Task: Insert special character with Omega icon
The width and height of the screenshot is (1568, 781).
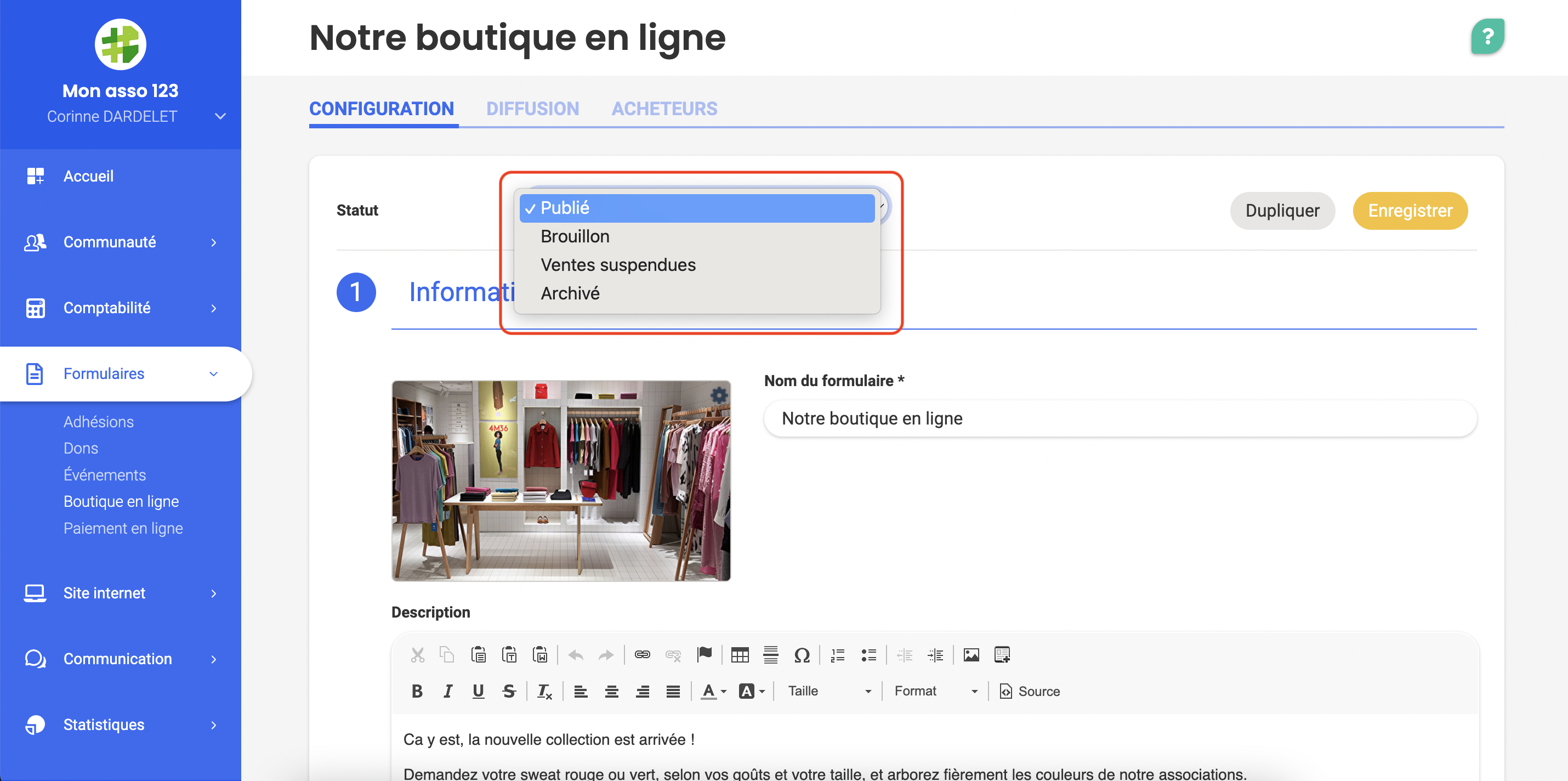Action: [x=802, y=655]
